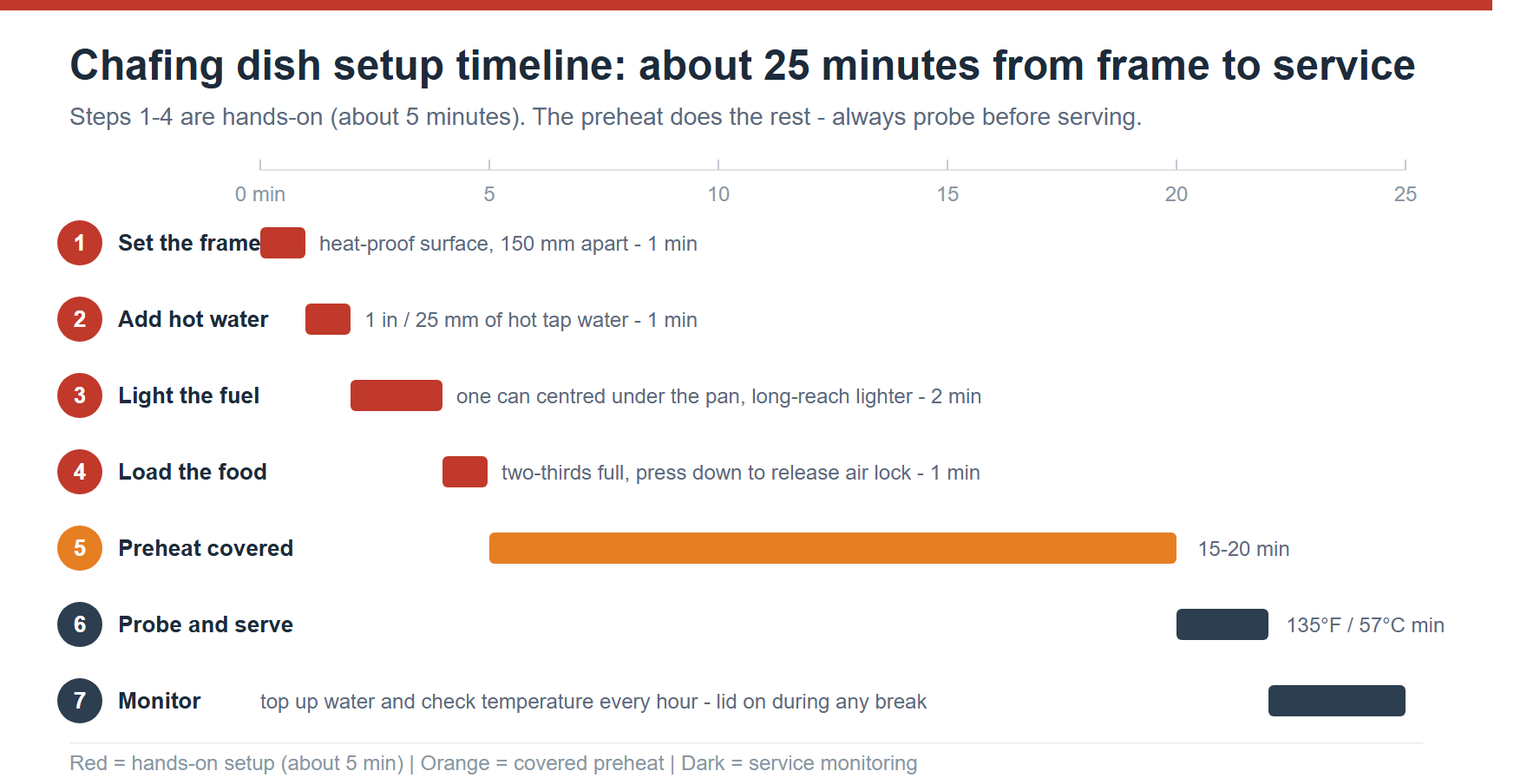The image size is (1527, 784).
Task: Click the 10 minute axis tick label
Action: click(x=718, y=194)
